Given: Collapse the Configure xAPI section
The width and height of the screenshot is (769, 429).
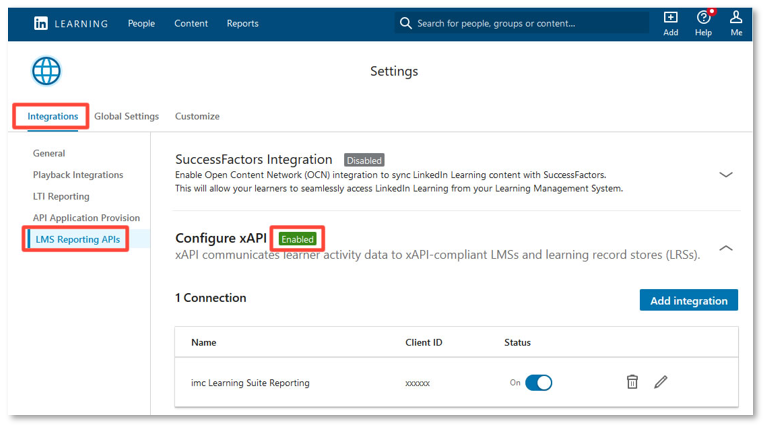Looking at the screenshot, I should 726,248.
